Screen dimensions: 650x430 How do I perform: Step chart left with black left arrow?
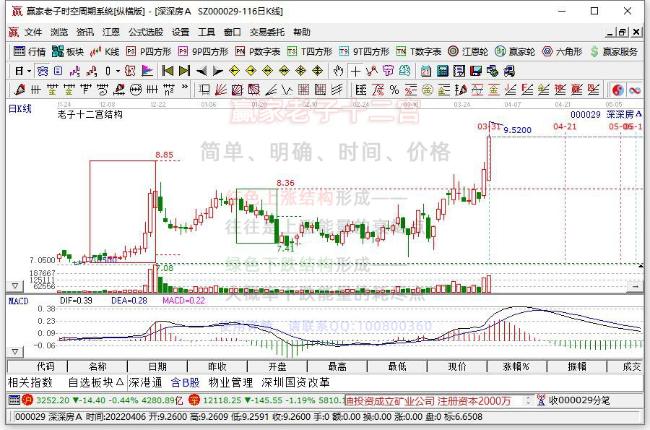(201, 71)
